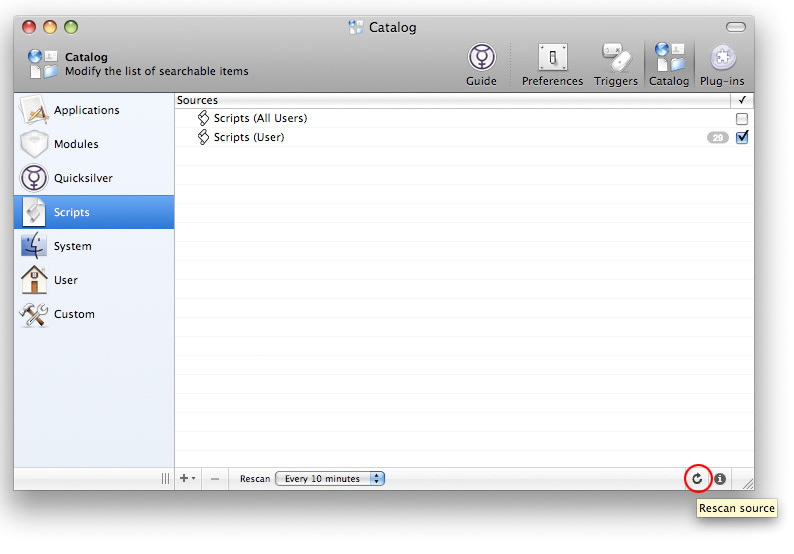Select Modules in the sidebar
Image resolution: width=794 pixels, height=554 pixels.
coord(94,144)
